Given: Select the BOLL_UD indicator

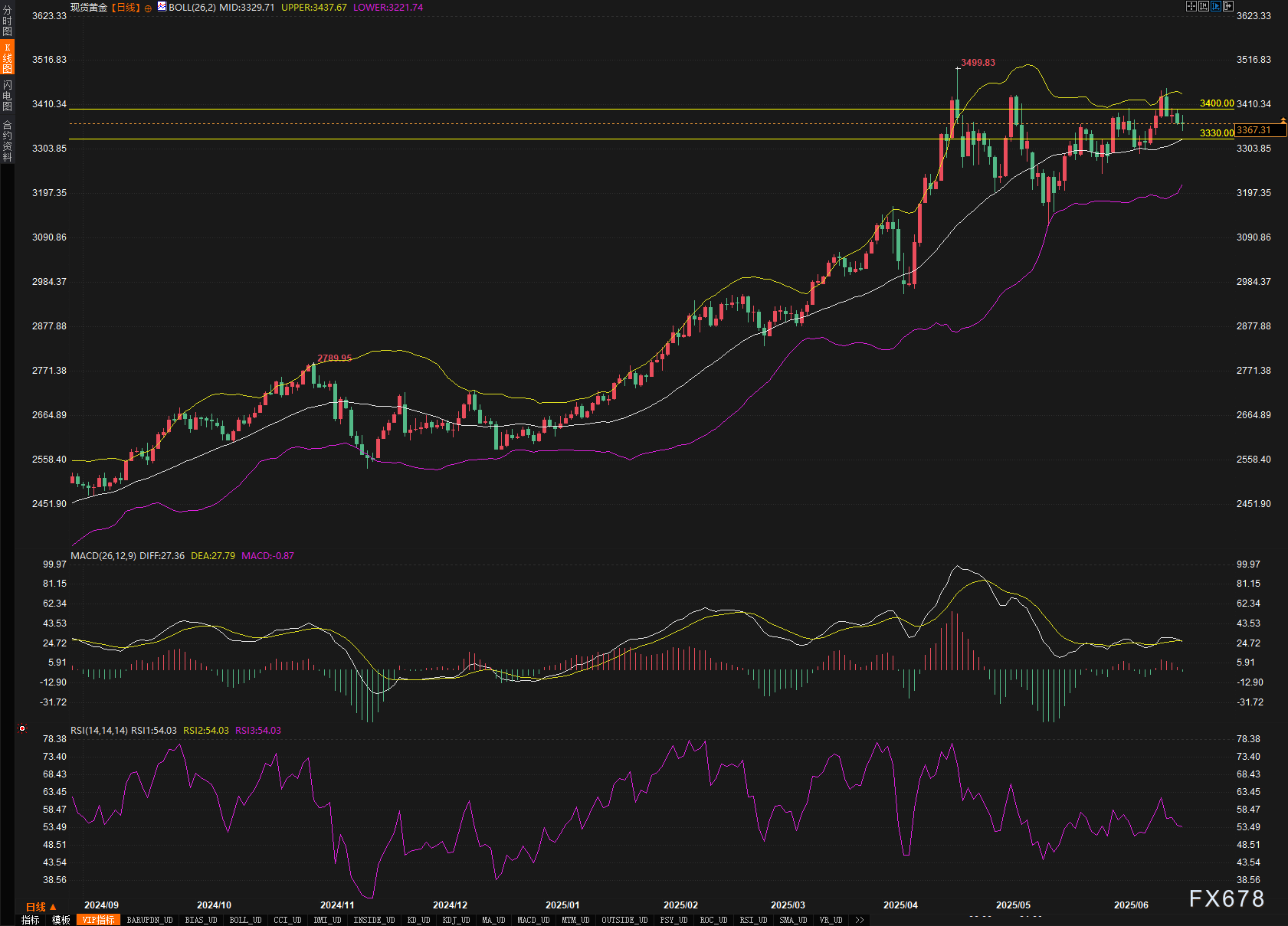Looking at the screenshot, I should (245, 920).
